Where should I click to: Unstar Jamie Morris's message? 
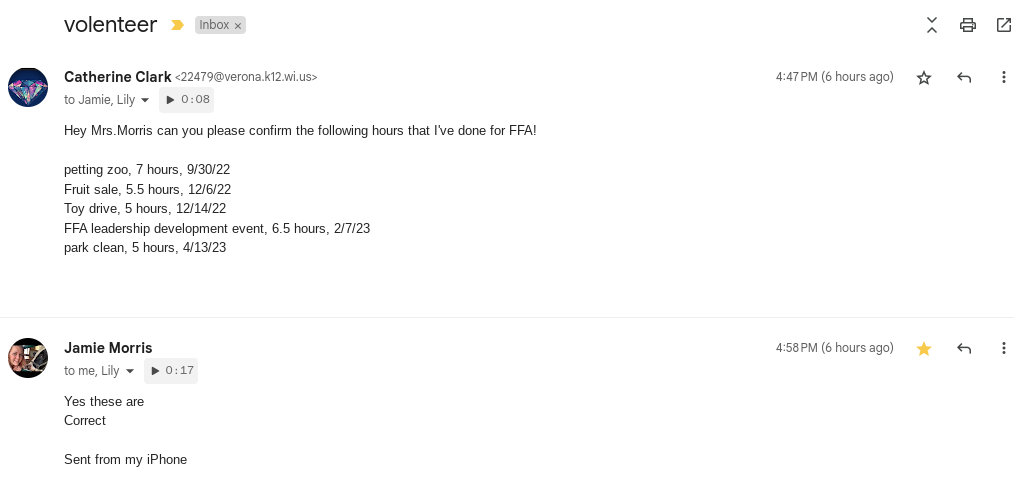coord(924,349)
